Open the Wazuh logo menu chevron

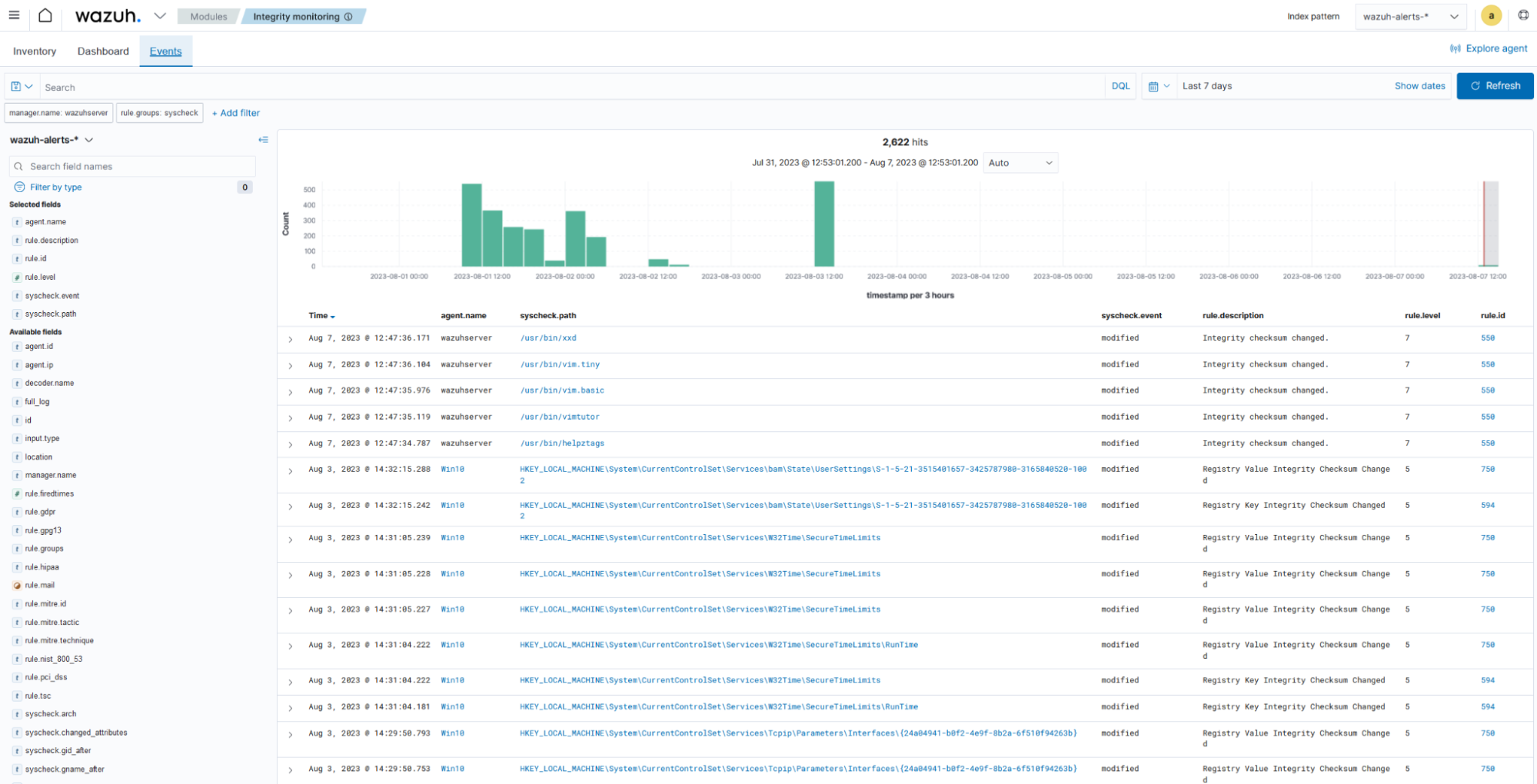[x=159, y=15]
